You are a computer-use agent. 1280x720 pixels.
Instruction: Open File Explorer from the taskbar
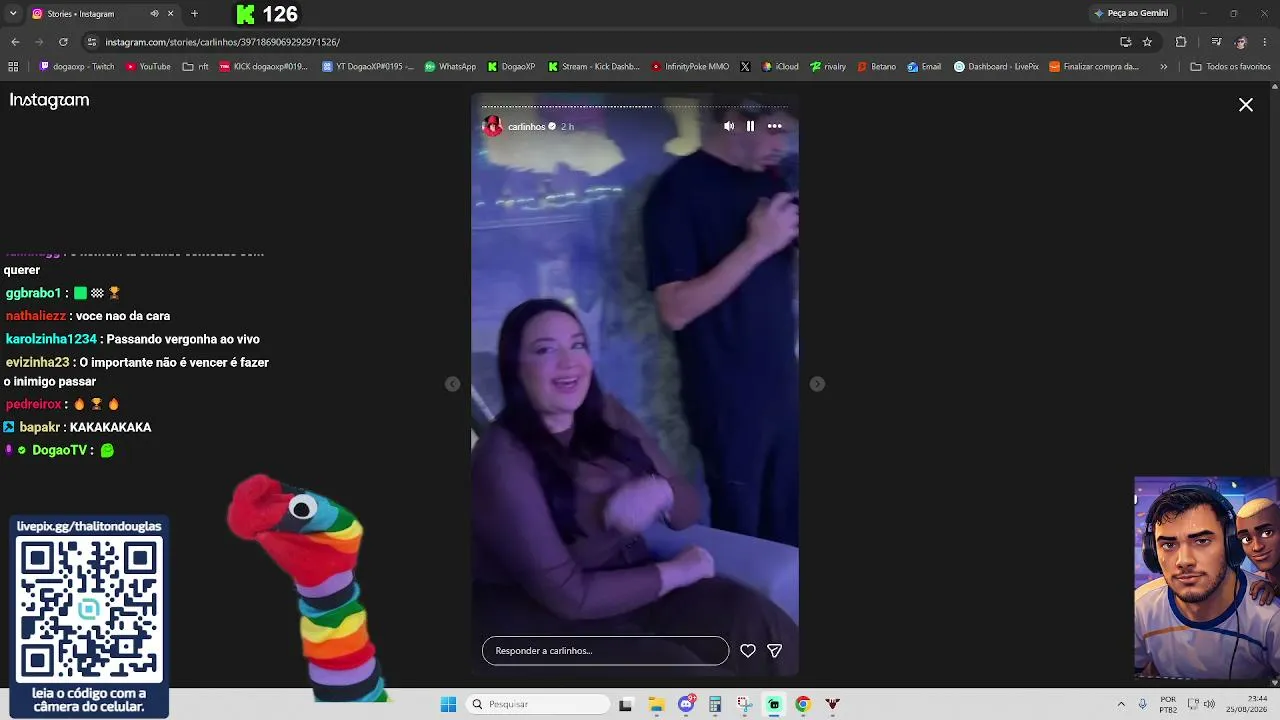pos(656,704)
